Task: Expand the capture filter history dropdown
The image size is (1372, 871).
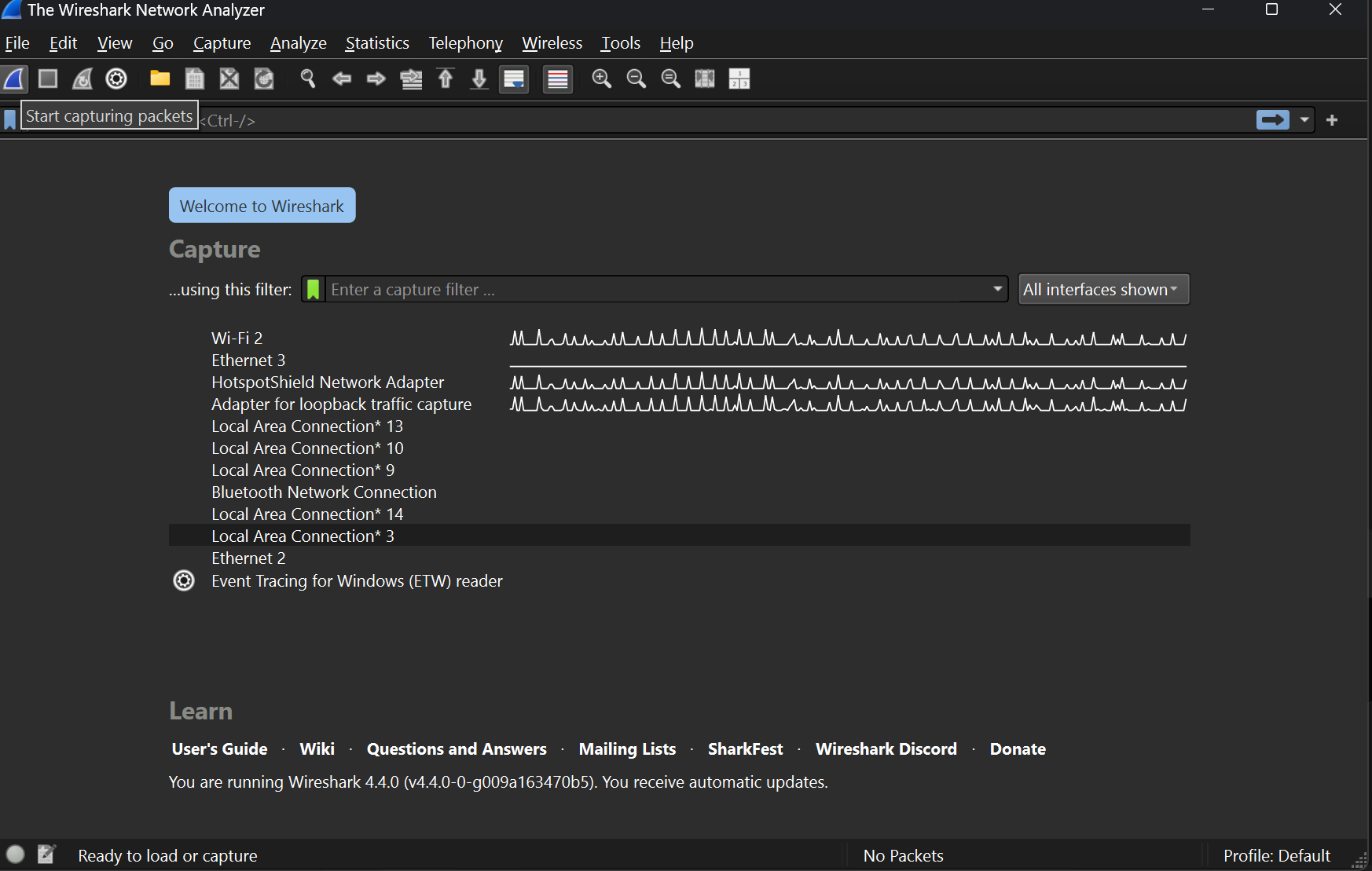Action: click(998, 289)
